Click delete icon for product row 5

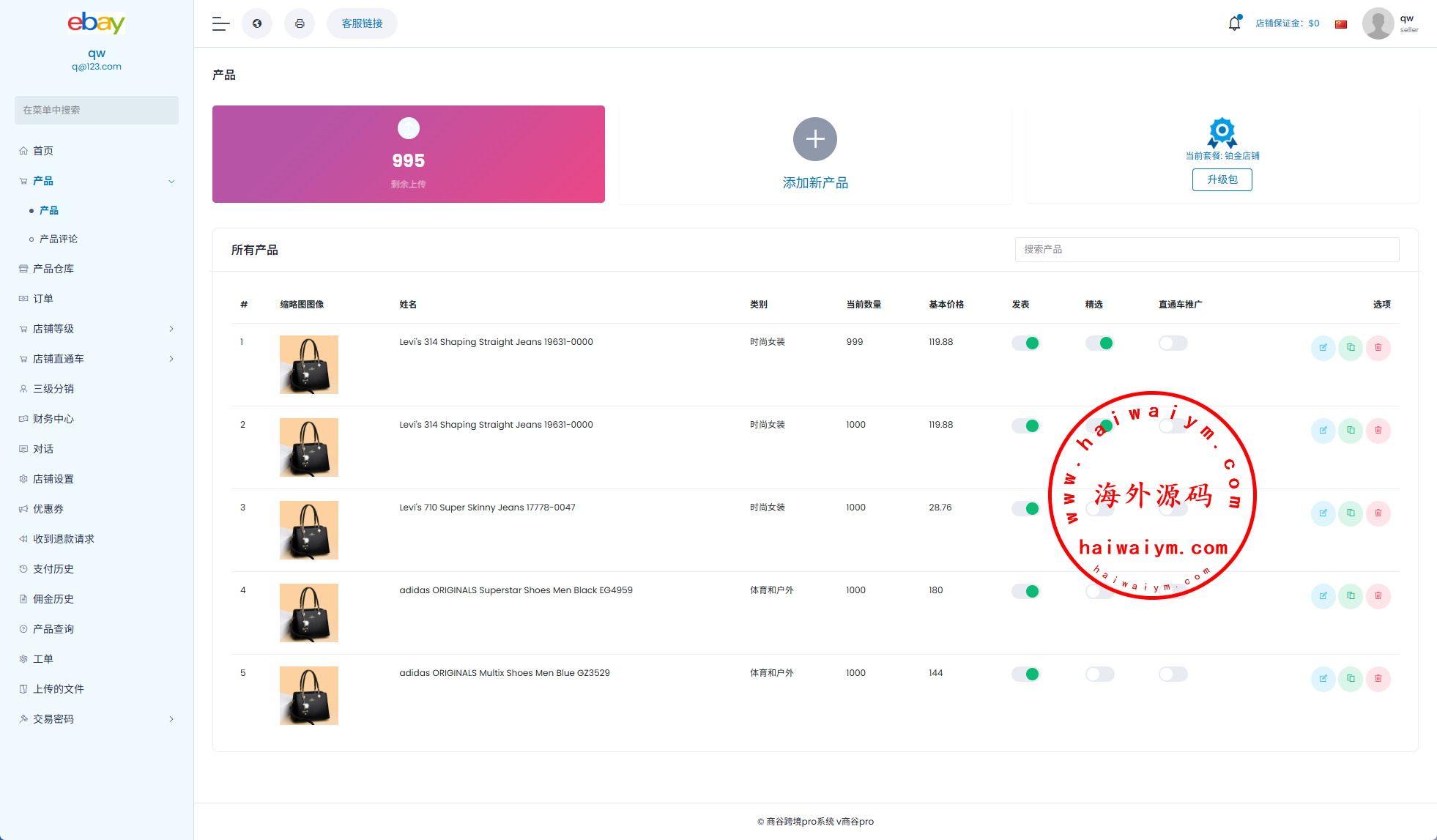click(1378, 679)
